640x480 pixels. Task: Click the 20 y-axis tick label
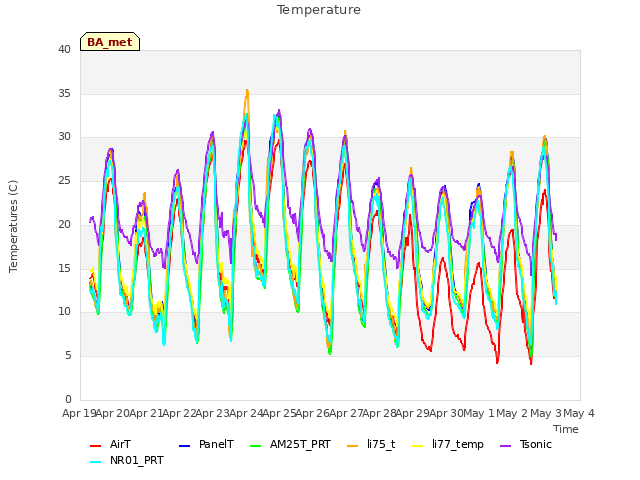tap(64, 224)
